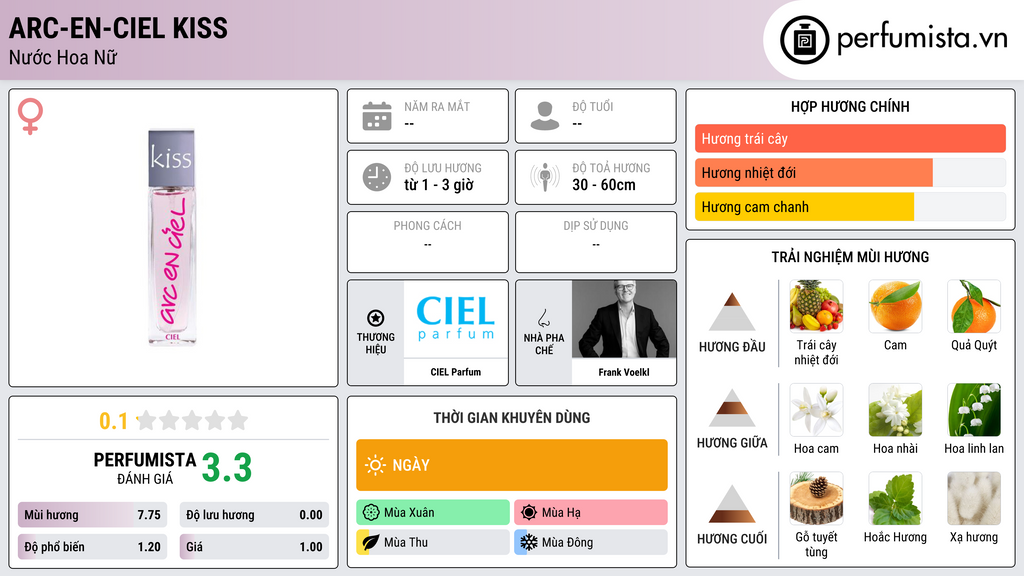Click the Hương giữa pyramid icon
The width and height of the screenshot is (1024, 576).
point(732,408)
